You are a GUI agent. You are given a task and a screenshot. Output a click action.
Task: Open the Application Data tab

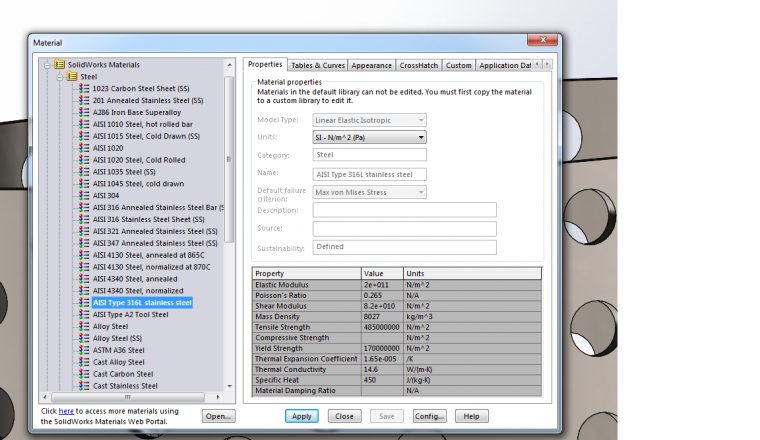point(504,65)
